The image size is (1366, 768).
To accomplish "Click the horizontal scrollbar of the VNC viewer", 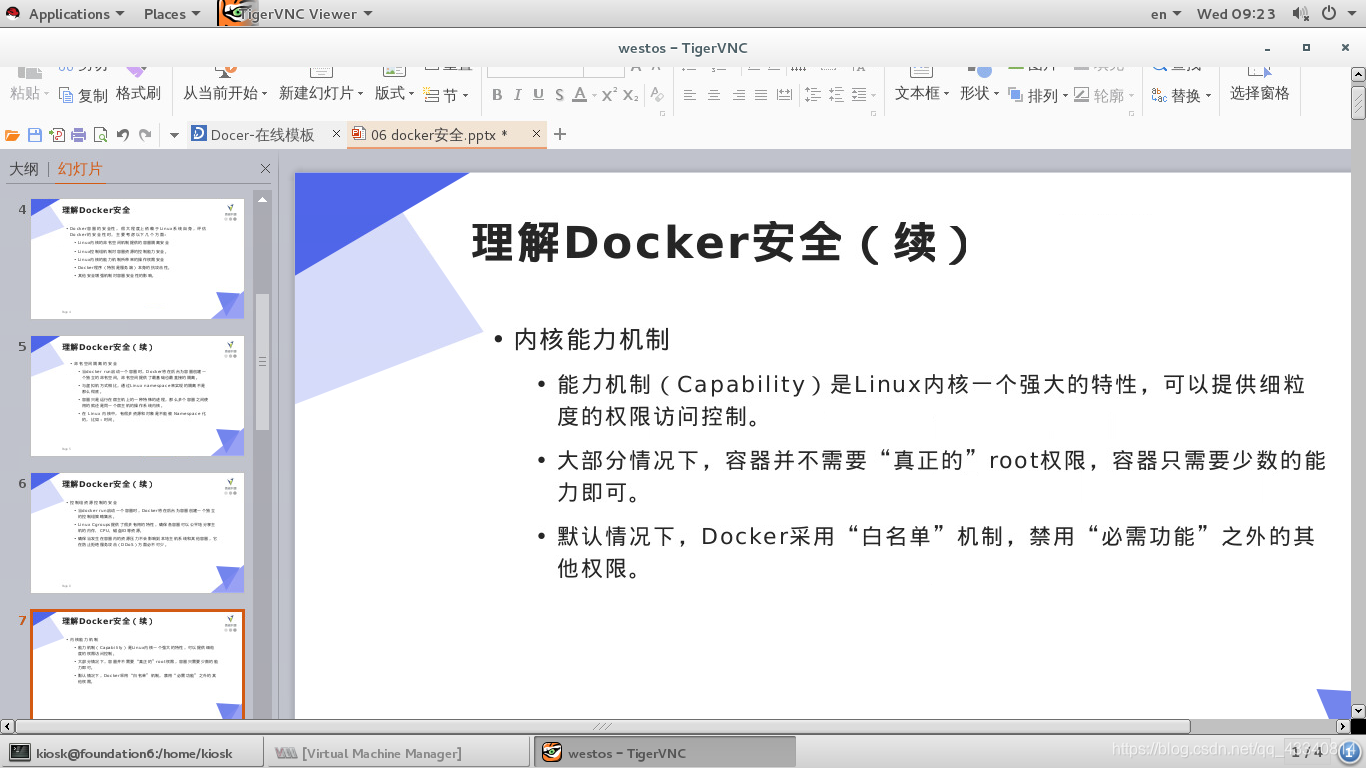I will click(x=602, y=727).
